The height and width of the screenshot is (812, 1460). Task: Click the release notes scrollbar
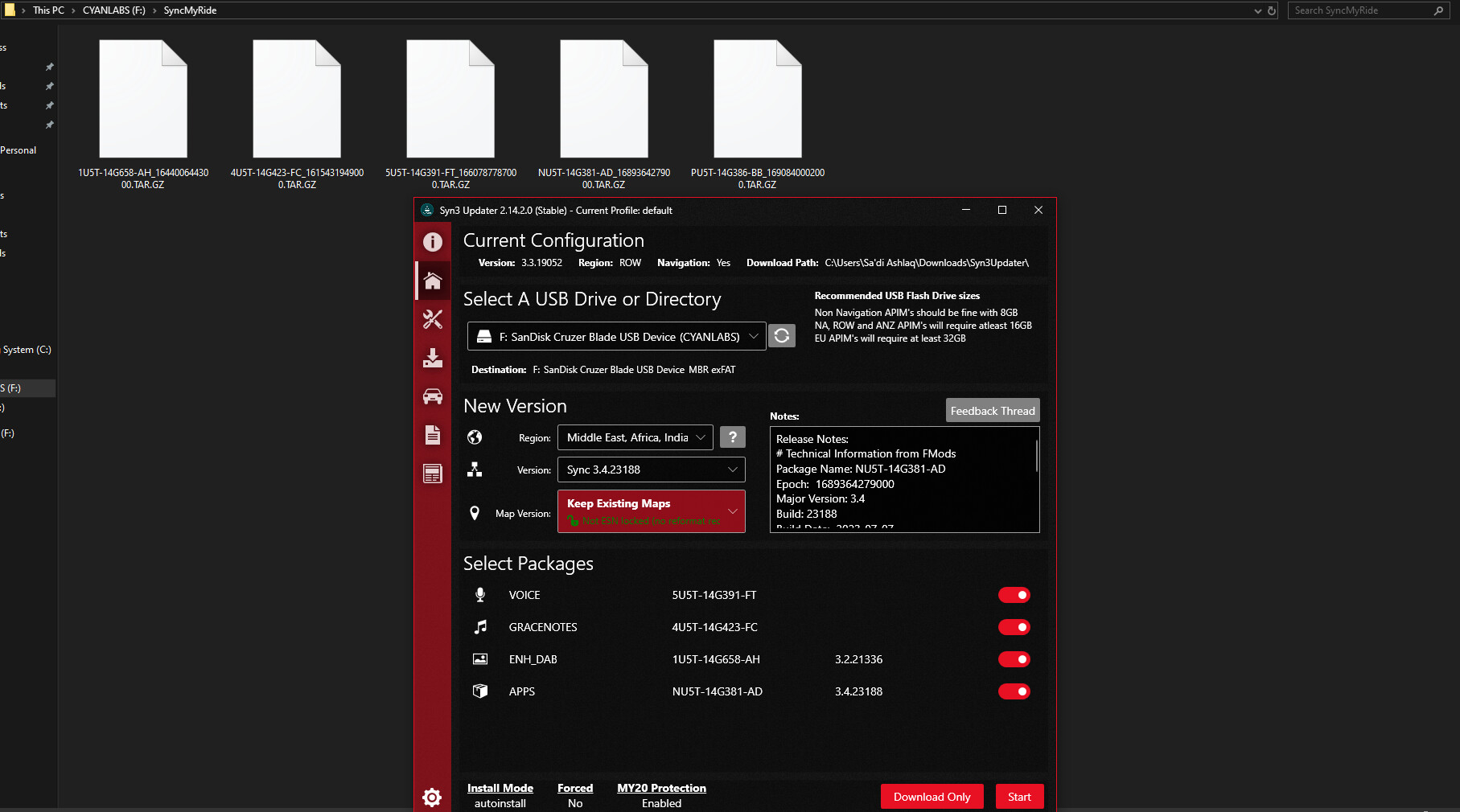1036,456
